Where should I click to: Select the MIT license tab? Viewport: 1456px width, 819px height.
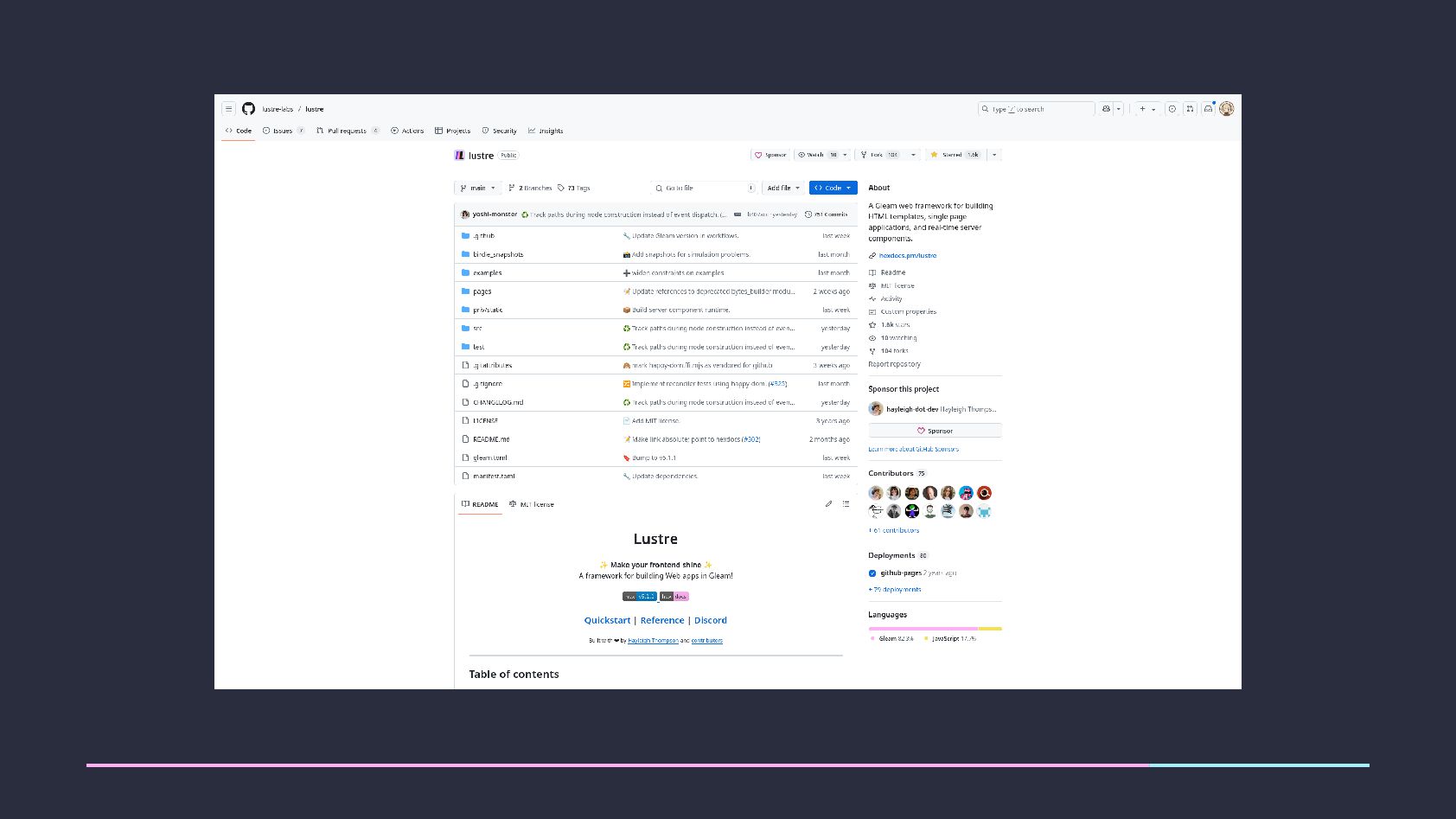[x=532, y=504]
